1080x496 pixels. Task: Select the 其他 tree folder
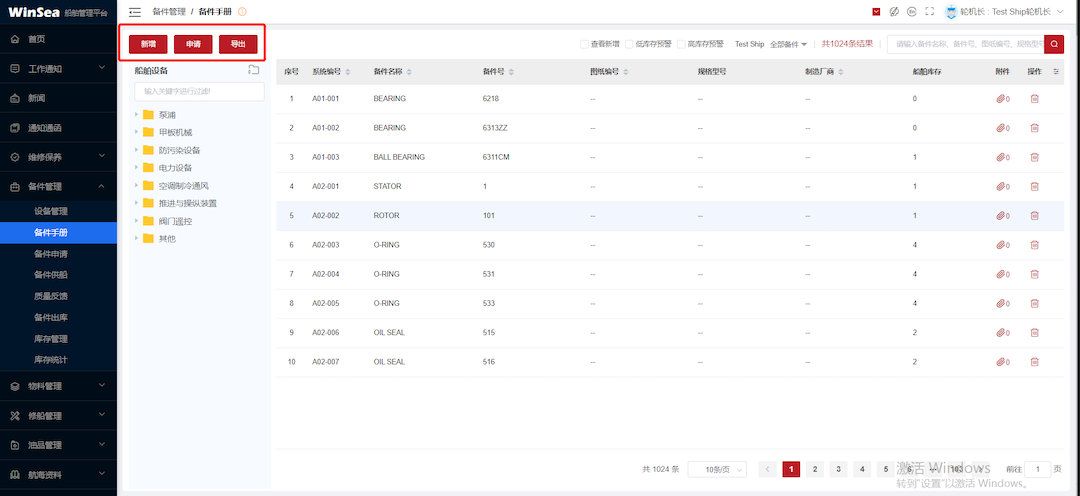(167, 238)
